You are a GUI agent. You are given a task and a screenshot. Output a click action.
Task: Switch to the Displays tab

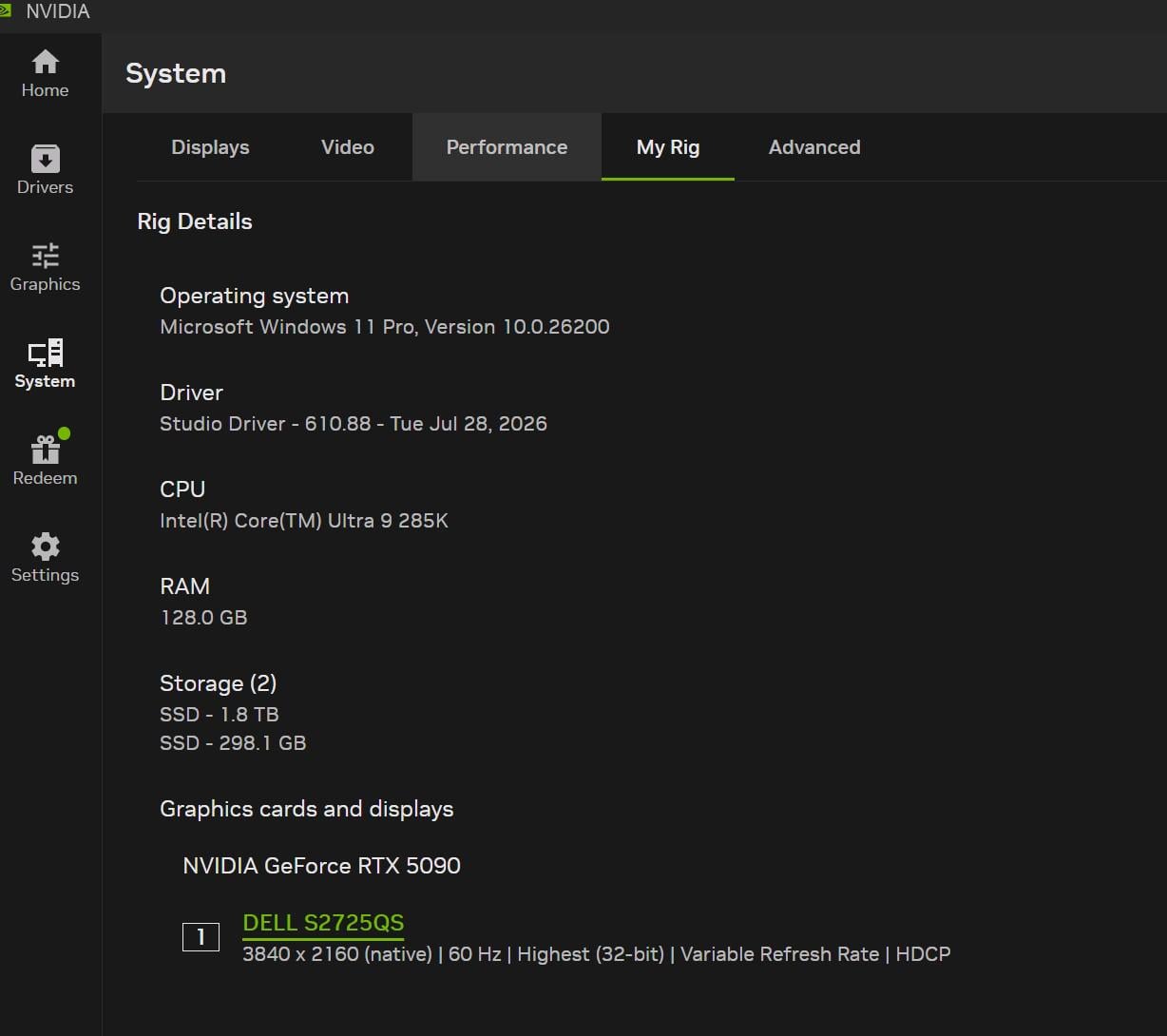(210, 147)
